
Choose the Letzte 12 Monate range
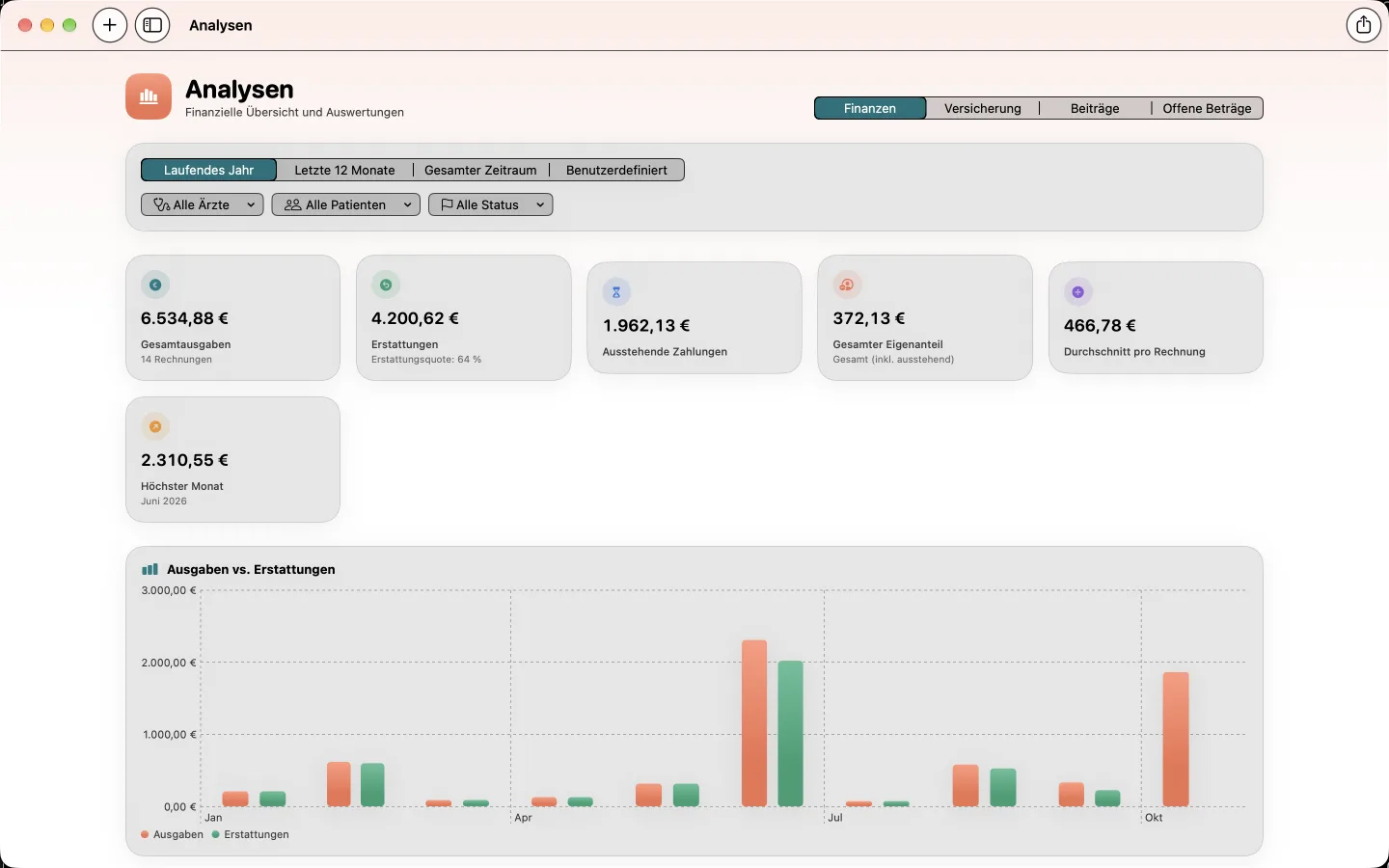click(x=344, y=170)
